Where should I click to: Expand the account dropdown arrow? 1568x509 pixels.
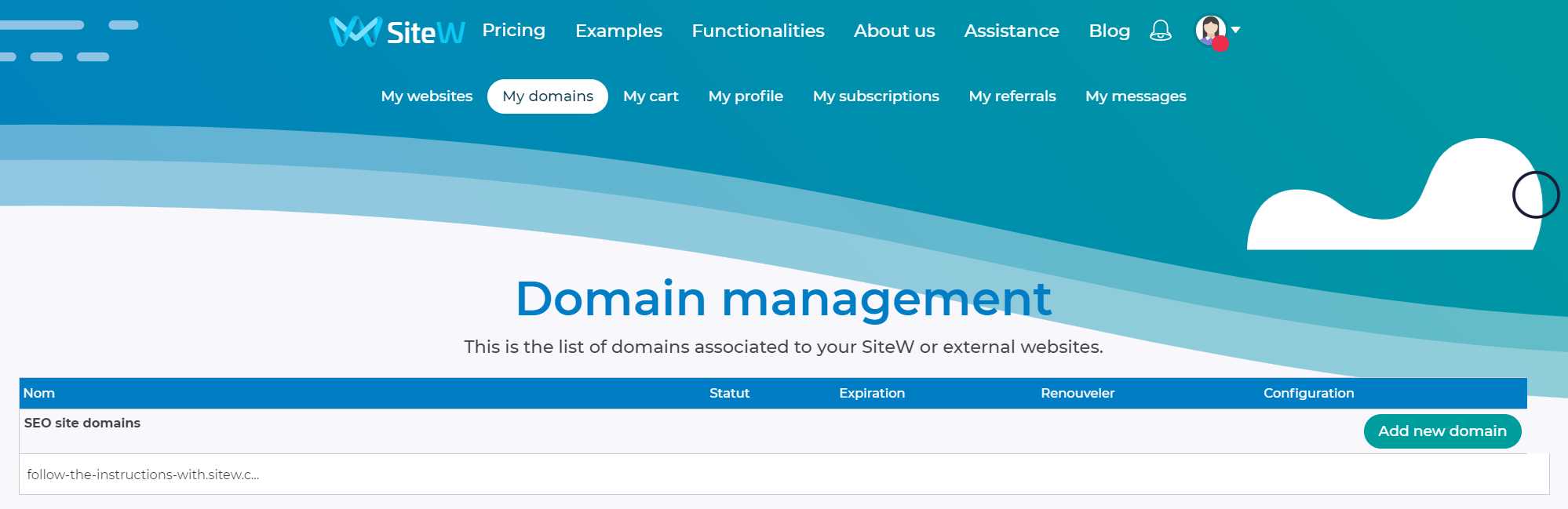(1236, 30)
